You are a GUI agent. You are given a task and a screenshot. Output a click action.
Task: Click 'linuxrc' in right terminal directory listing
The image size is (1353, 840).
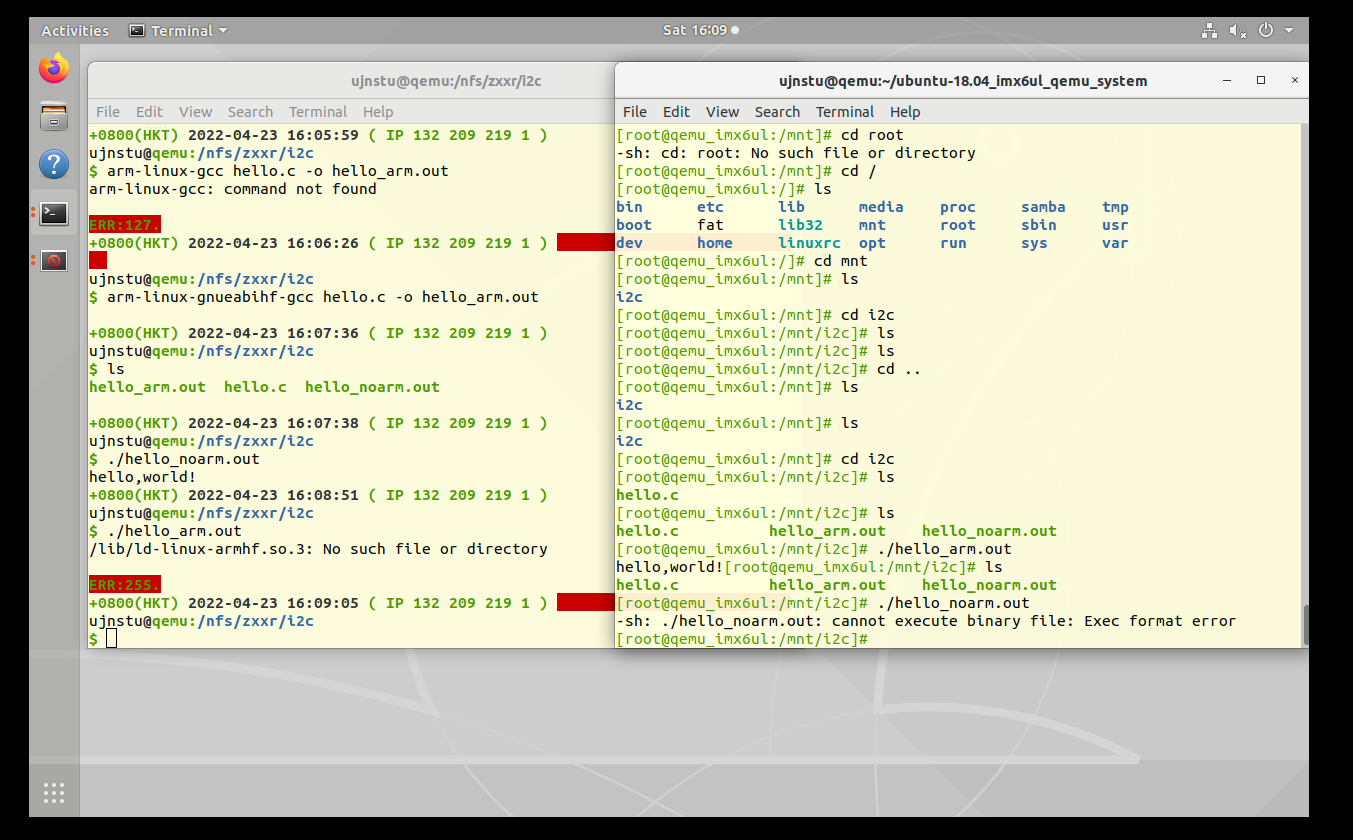click(809, 243)
